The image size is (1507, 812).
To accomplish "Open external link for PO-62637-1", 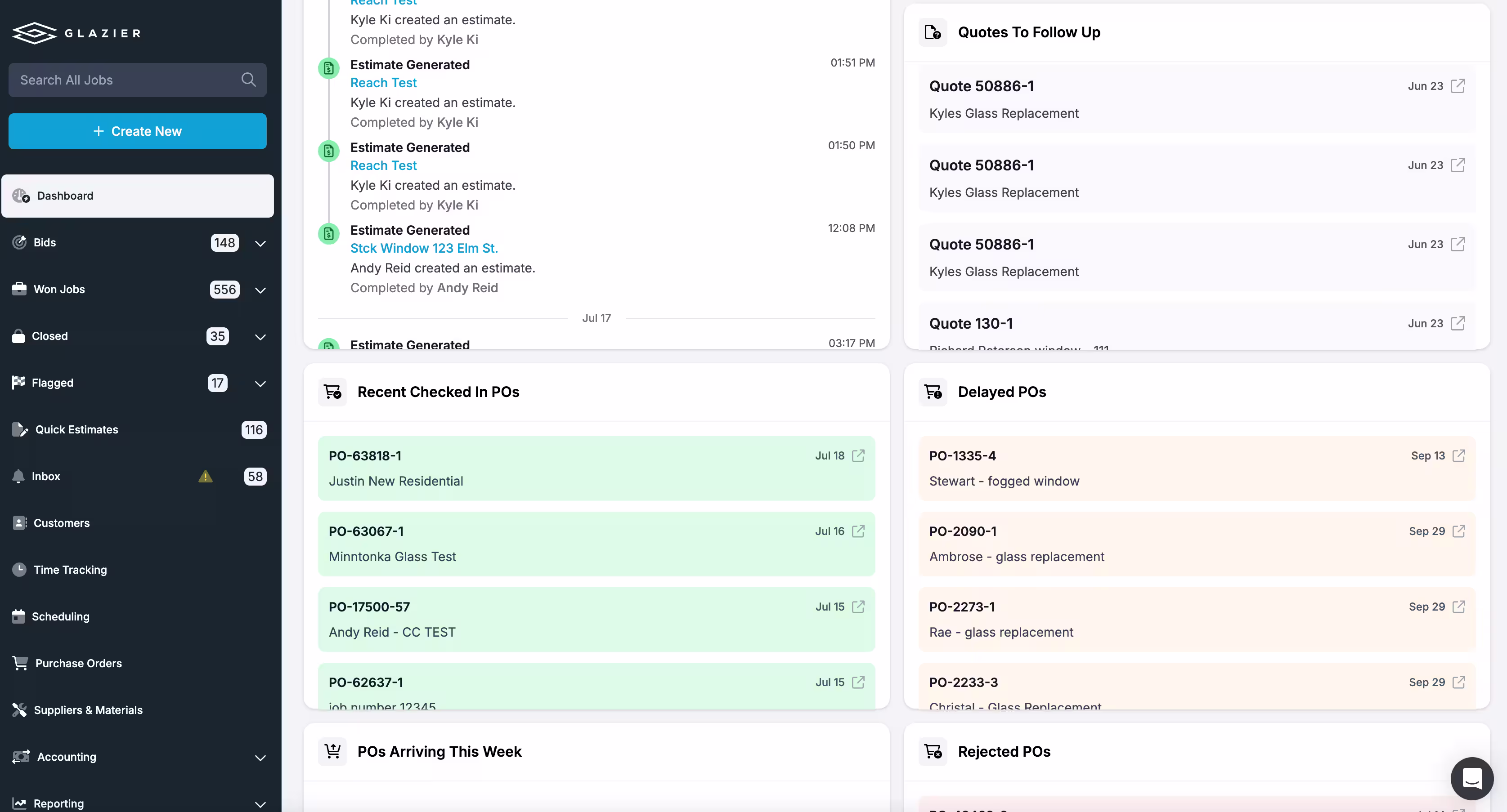I will tap(857, 682).
